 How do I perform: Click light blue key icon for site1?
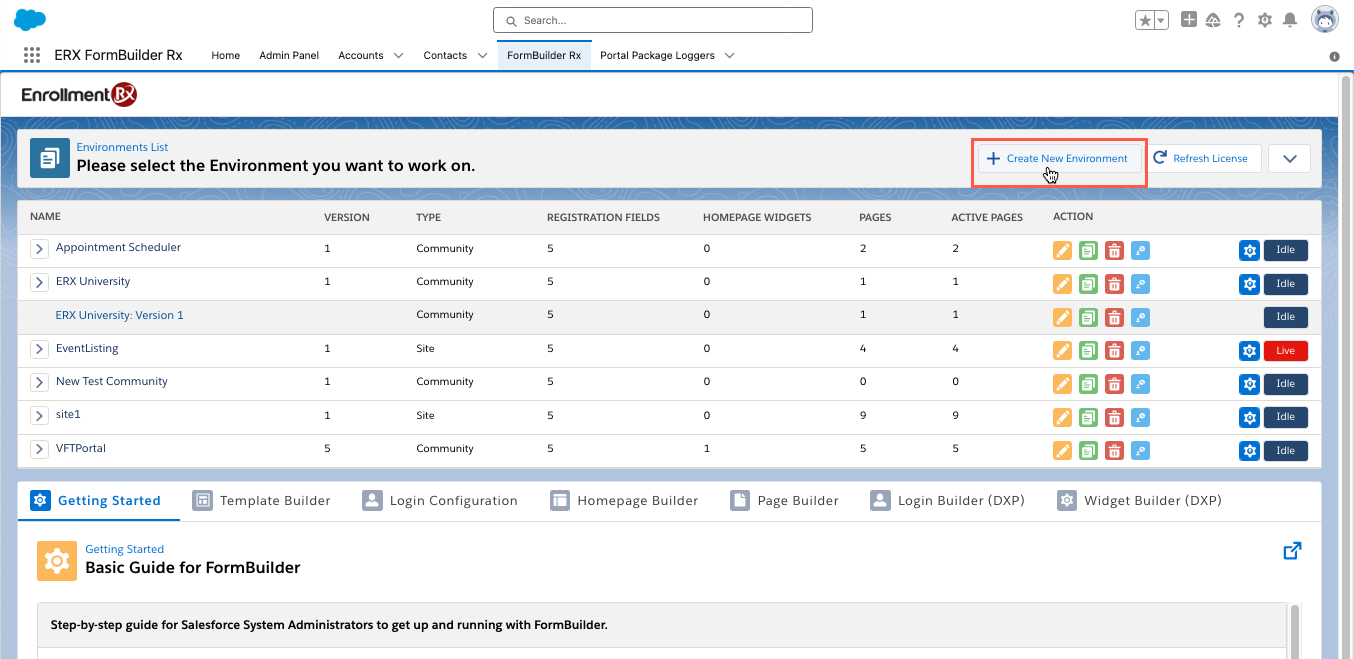(x=1140, y=417)
